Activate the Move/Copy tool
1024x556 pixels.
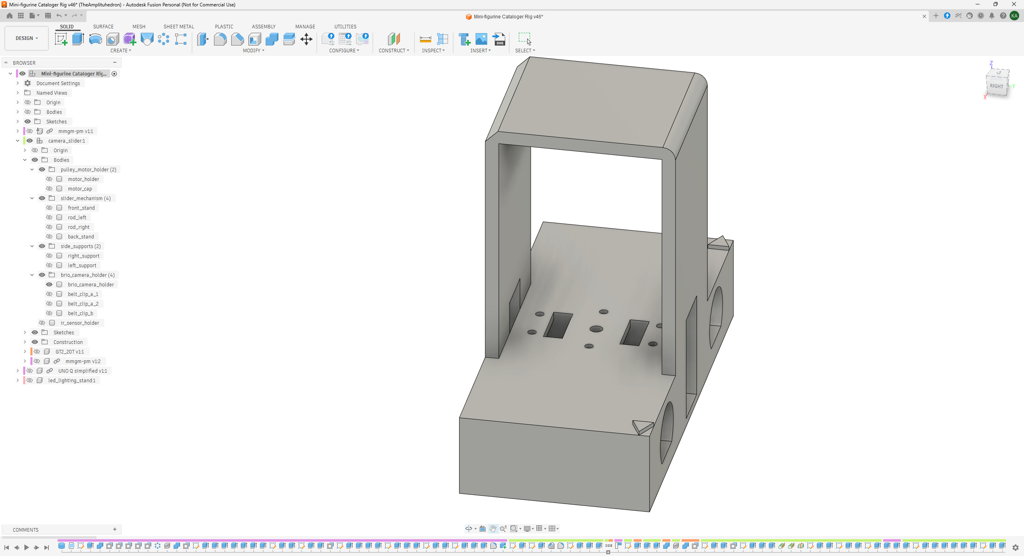point(306,39)
